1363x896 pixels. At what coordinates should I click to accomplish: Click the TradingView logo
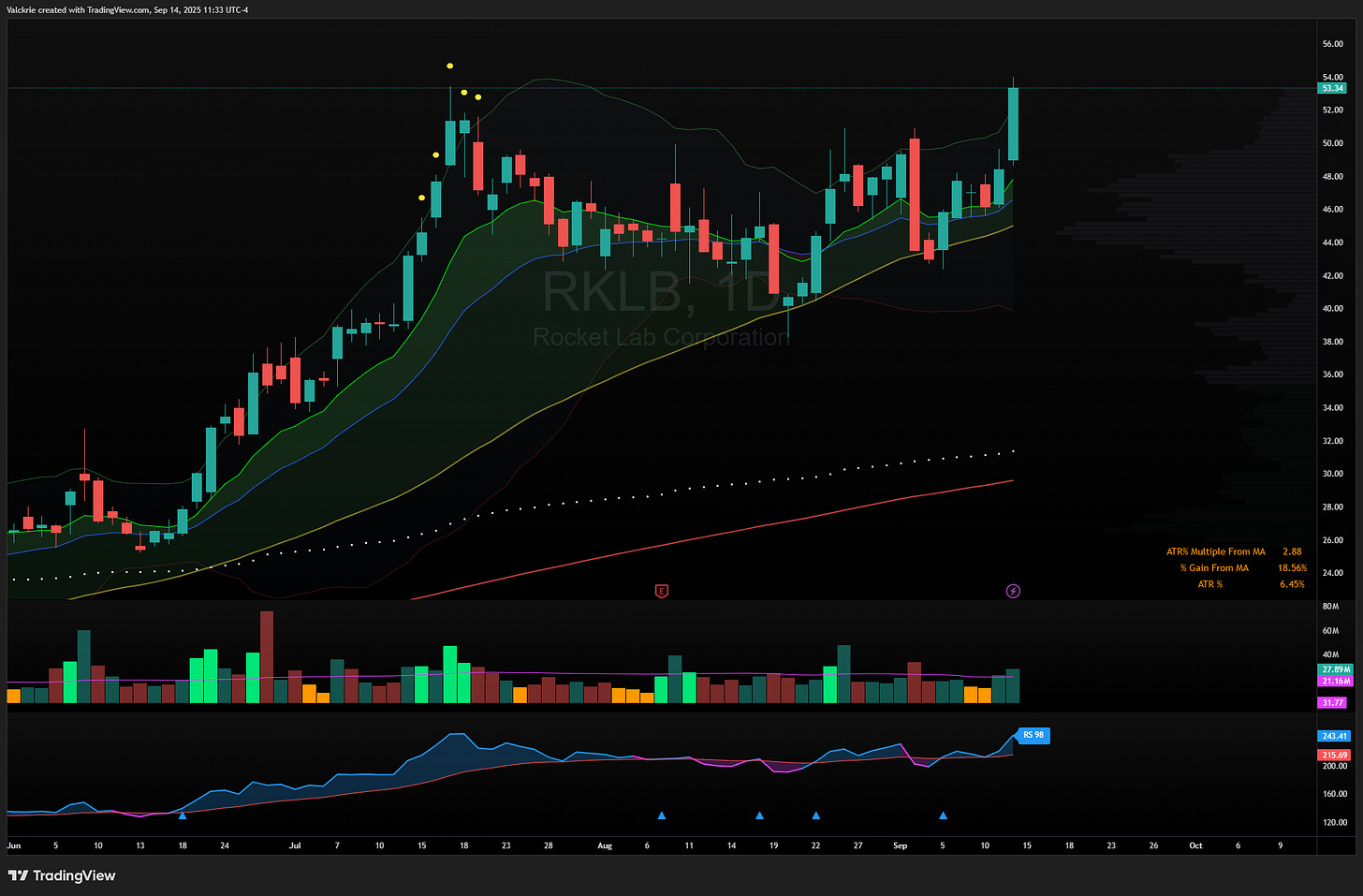pos(62,875)
